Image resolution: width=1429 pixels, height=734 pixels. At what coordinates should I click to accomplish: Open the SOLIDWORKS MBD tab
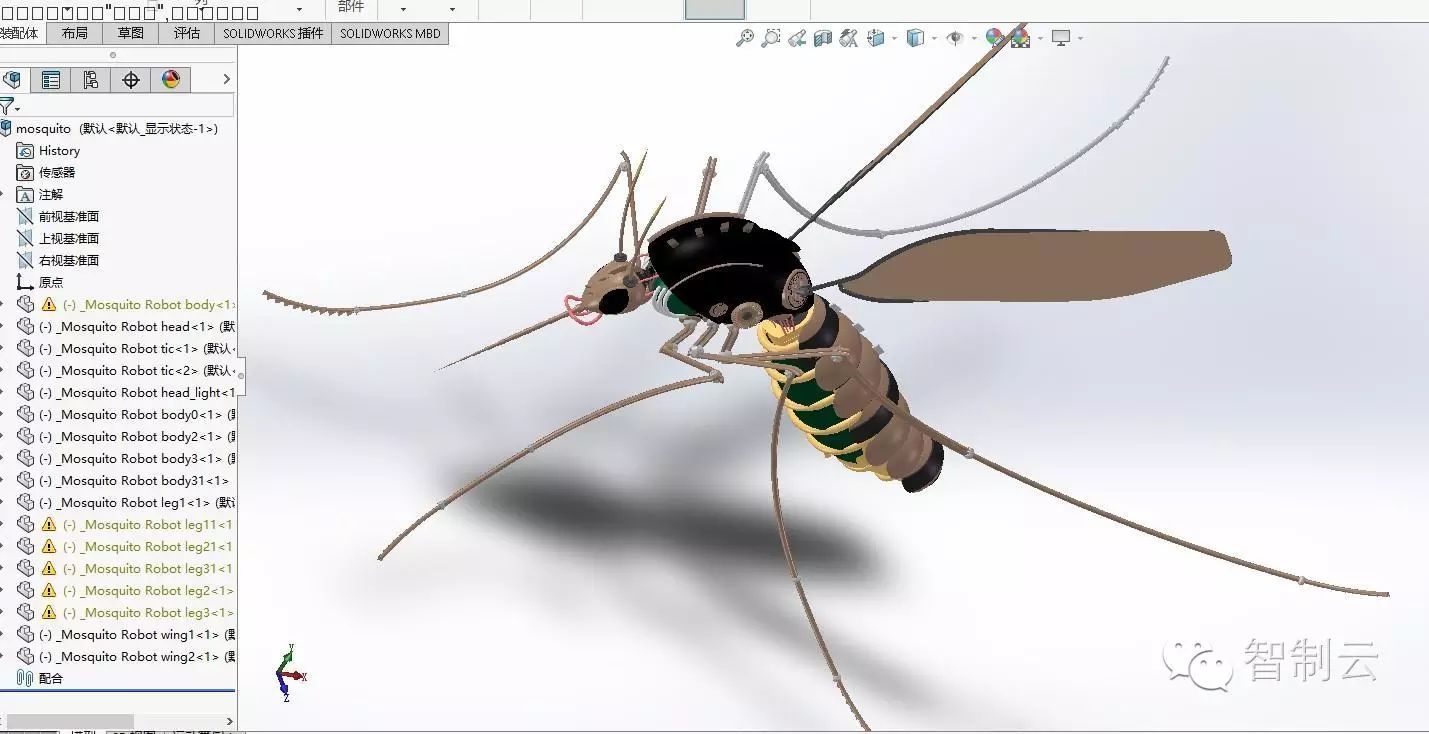[x=390, y=33]
